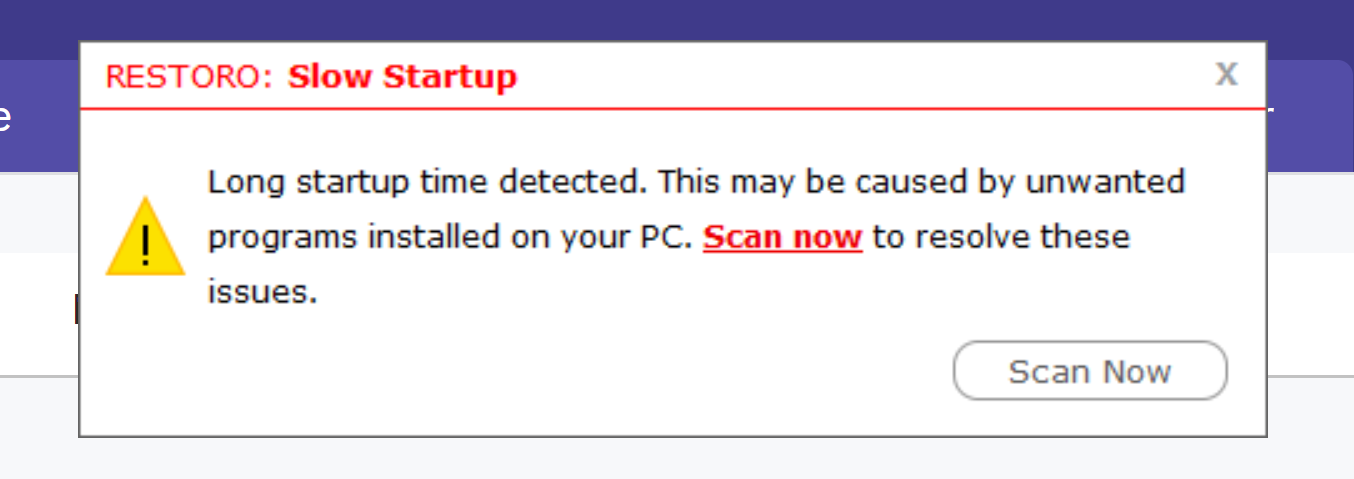Click the light gray page area below popup
The width and height of the screenshot is (1354, 479).
coord(677,458)
